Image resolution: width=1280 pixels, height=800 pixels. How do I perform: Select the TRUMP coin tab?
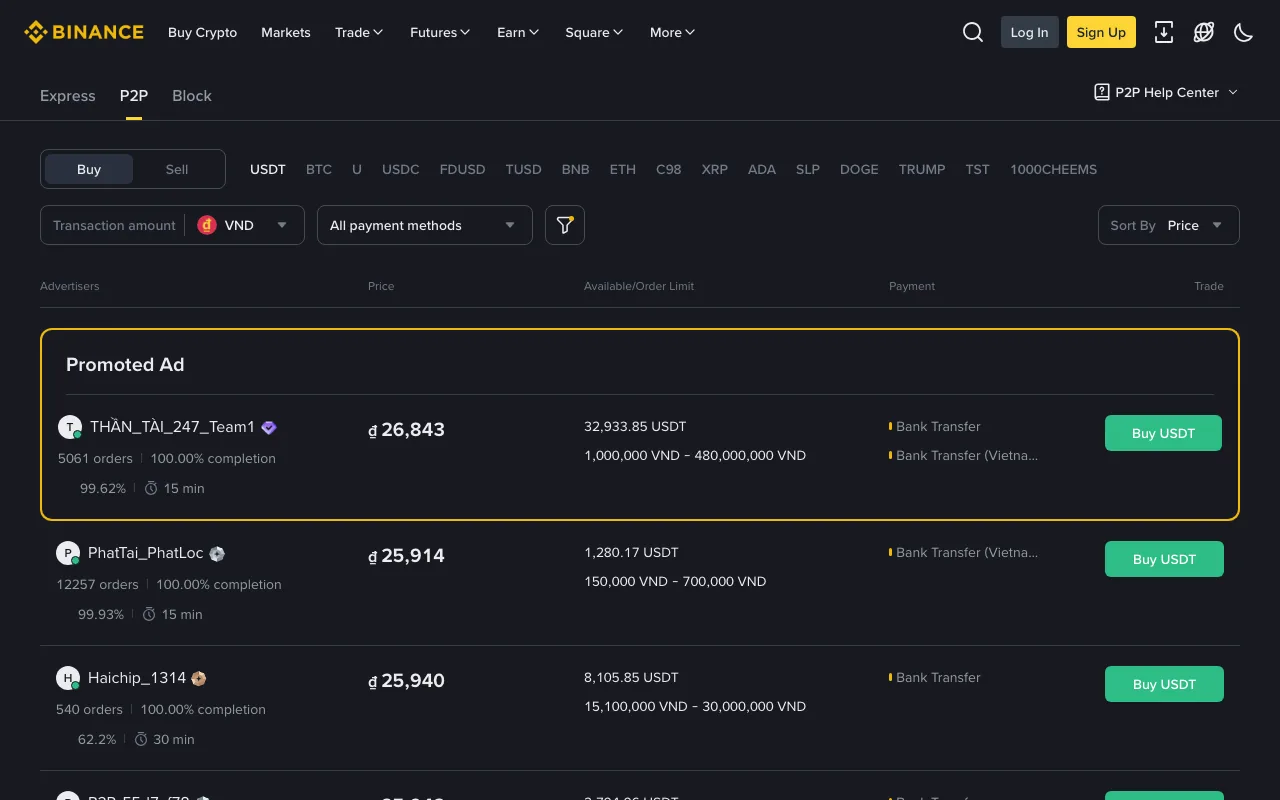(x=922, y=169)
